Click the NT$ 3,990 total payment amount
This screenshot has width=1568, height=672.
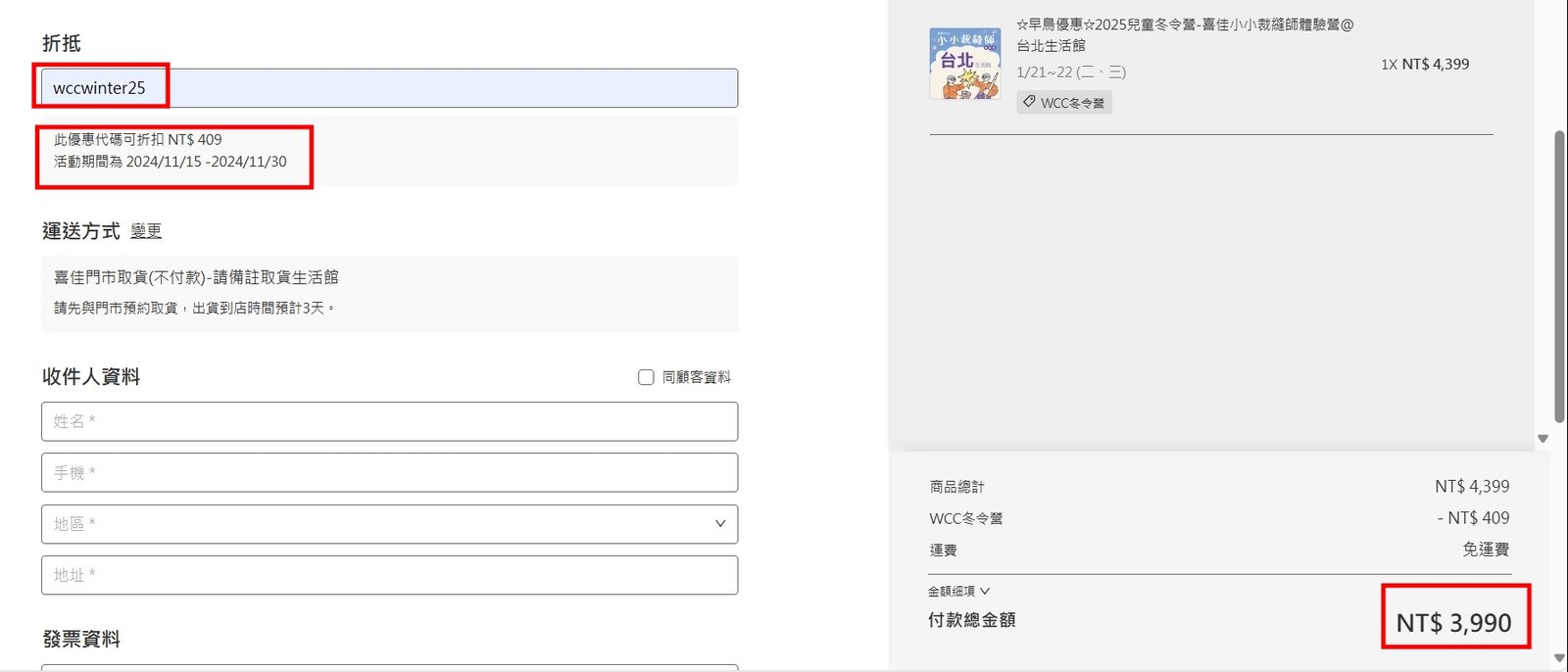[x=1453, y=622]
